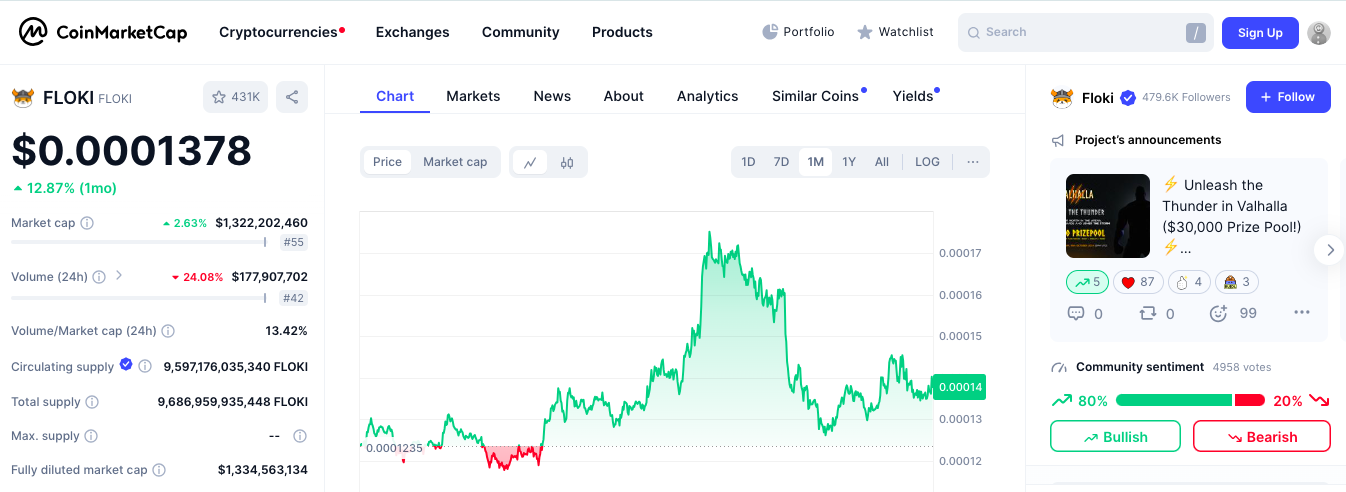
Task: Click the Market cap info icon
Action: pos(87,223)
